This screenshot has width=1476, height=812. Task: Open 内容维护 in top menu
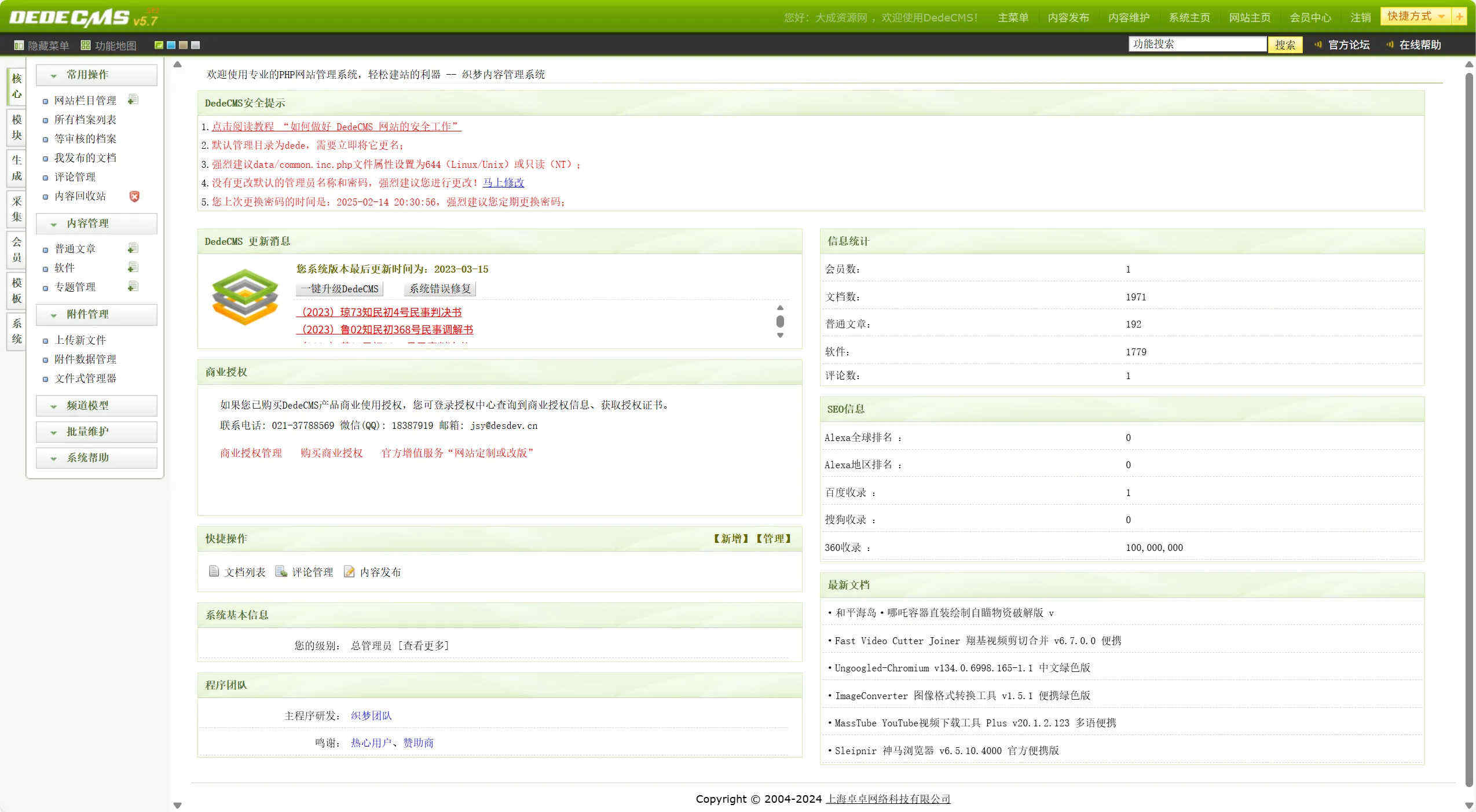click(1128, 17)
